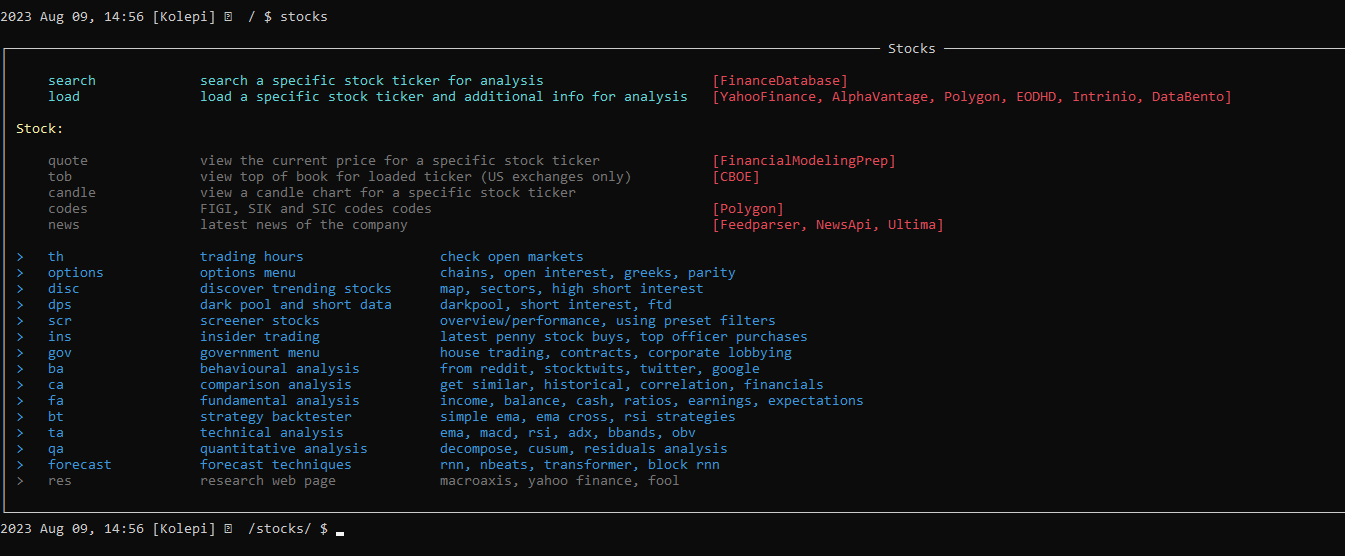Click the YahooFinance data source
The image size is (1345, 556).
coord(768,97)
